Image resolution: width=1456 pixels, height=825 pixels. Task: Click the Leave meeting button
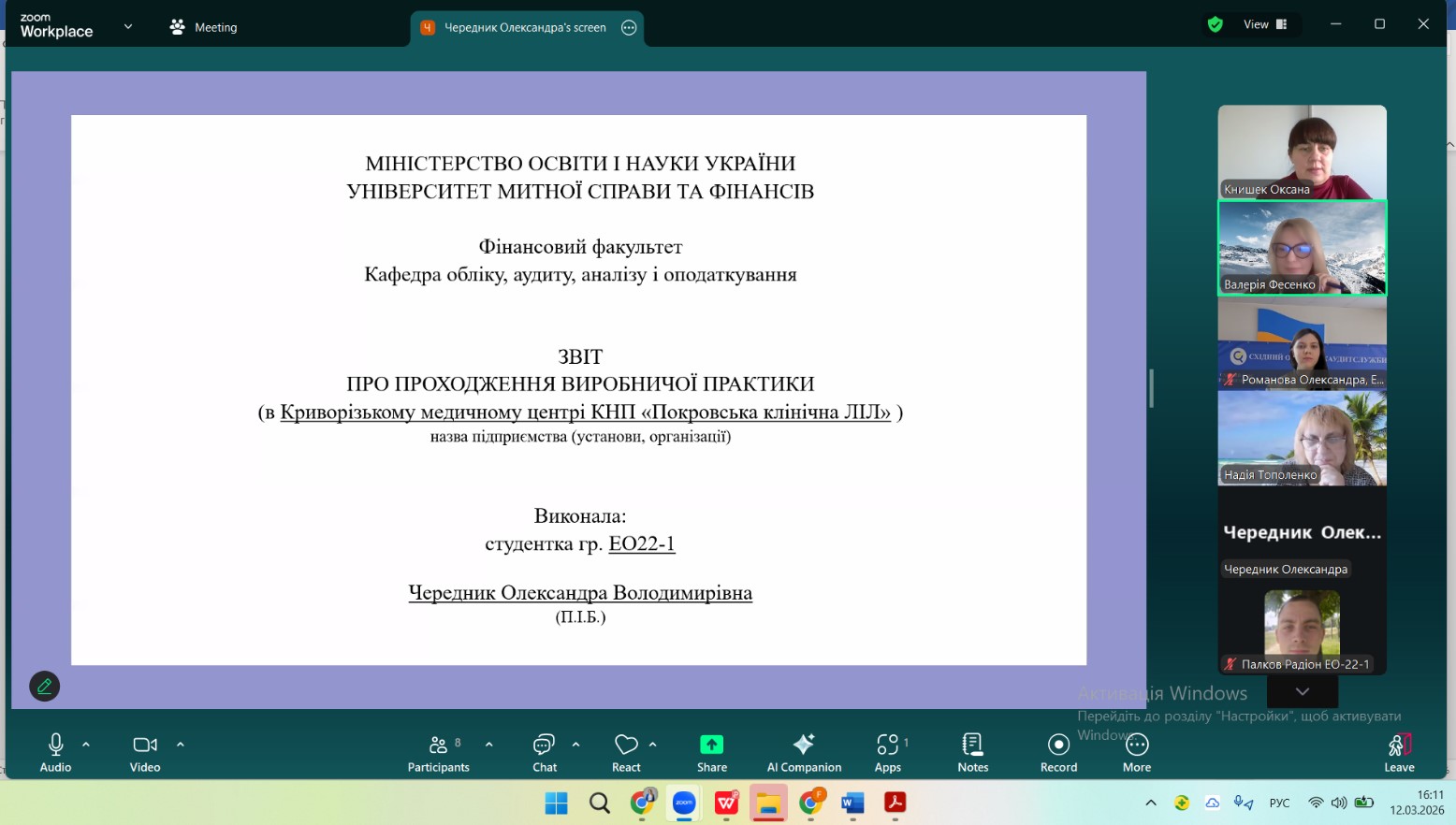point(1399,753)
